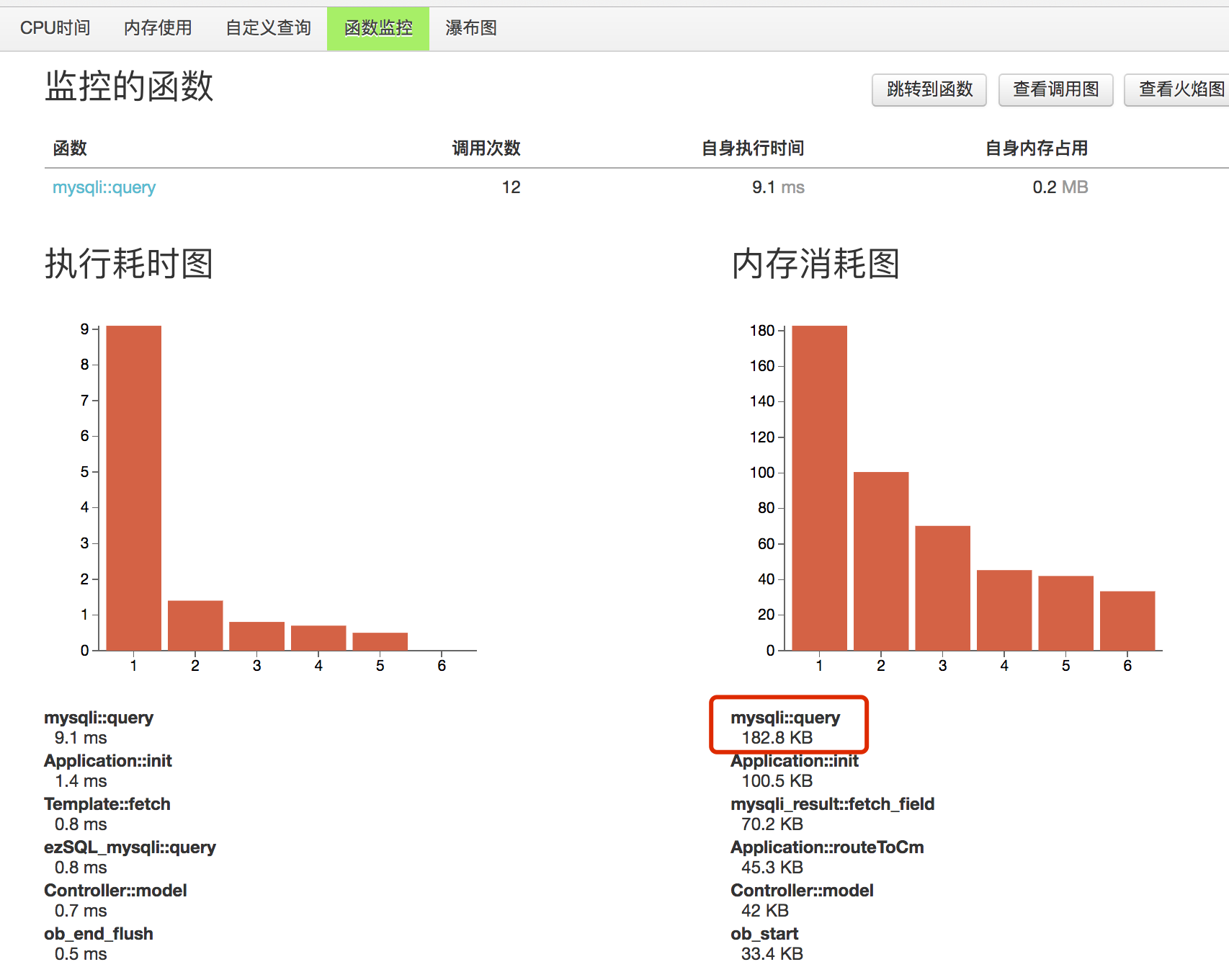Click Controller::model in the time chart legend
The width and height of the screenshot is (1229, 980).
[115, 891]
